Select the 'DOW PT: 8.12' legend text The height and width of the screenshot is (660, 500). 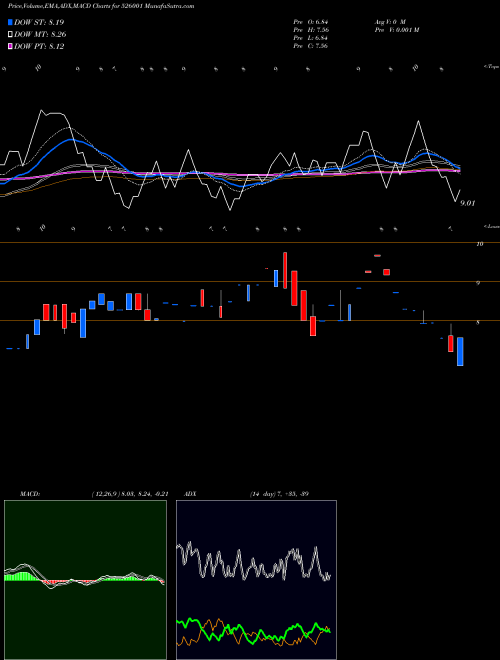[x=39, y=46]
